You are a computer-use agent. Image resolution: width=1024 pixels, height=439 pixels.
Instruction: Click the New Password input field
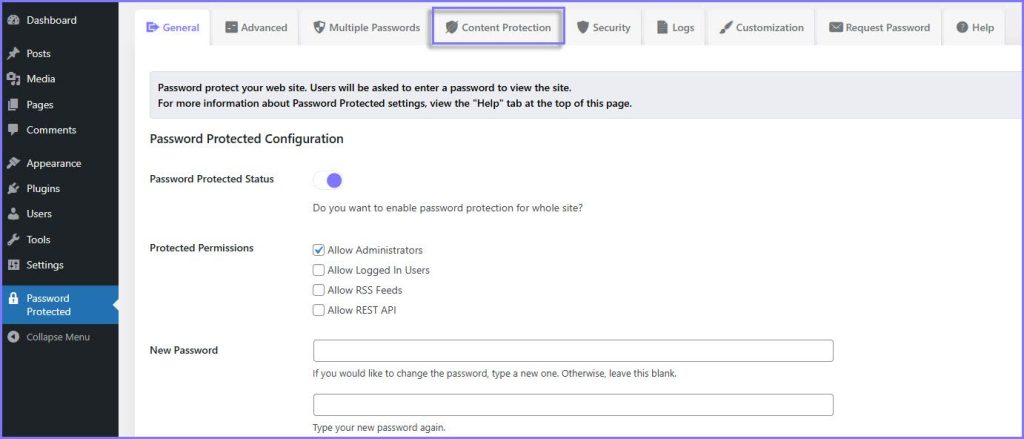pyautogui.click(x=573, y=351)
